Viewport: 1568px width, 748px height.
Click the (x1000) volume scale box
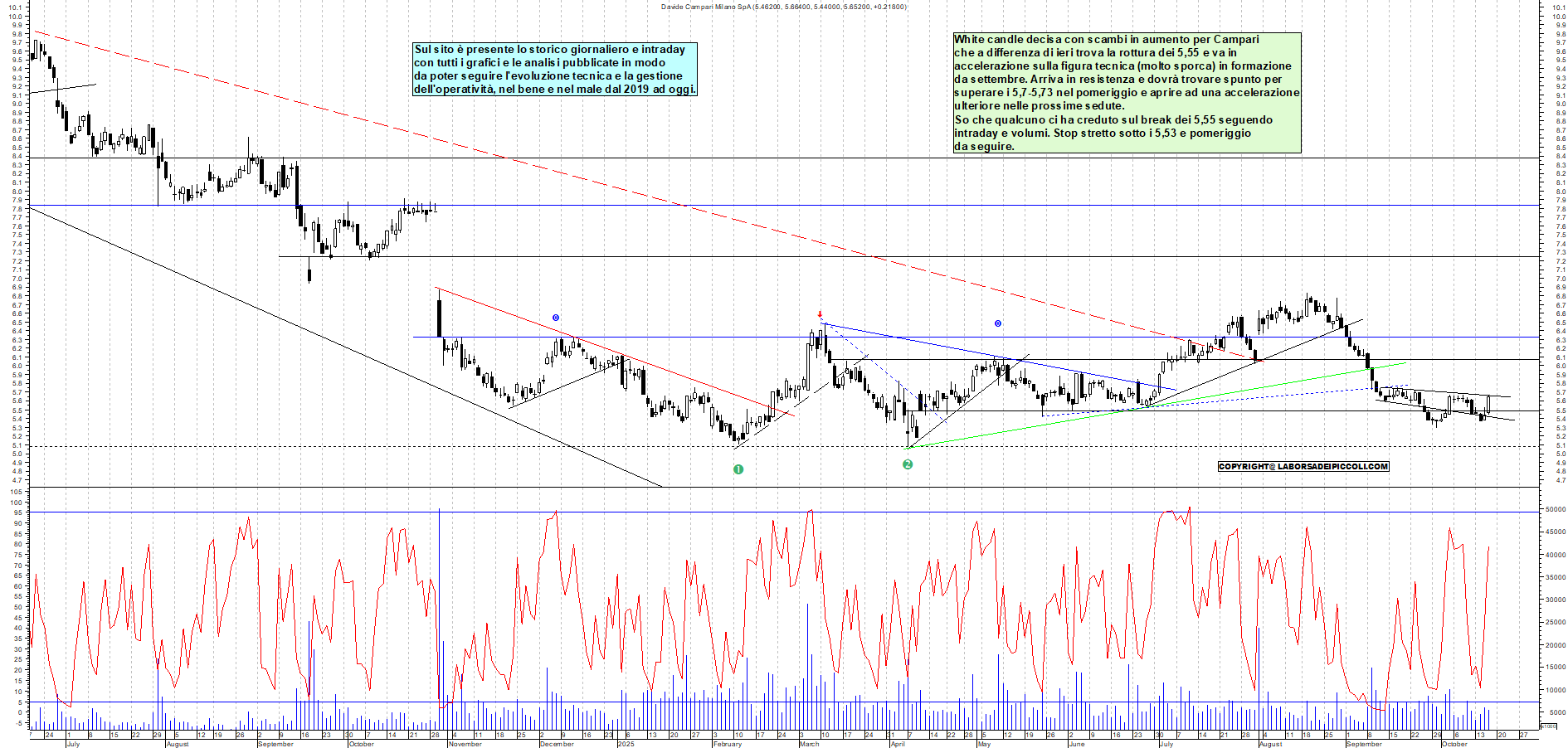click(x=1548, y=726)
